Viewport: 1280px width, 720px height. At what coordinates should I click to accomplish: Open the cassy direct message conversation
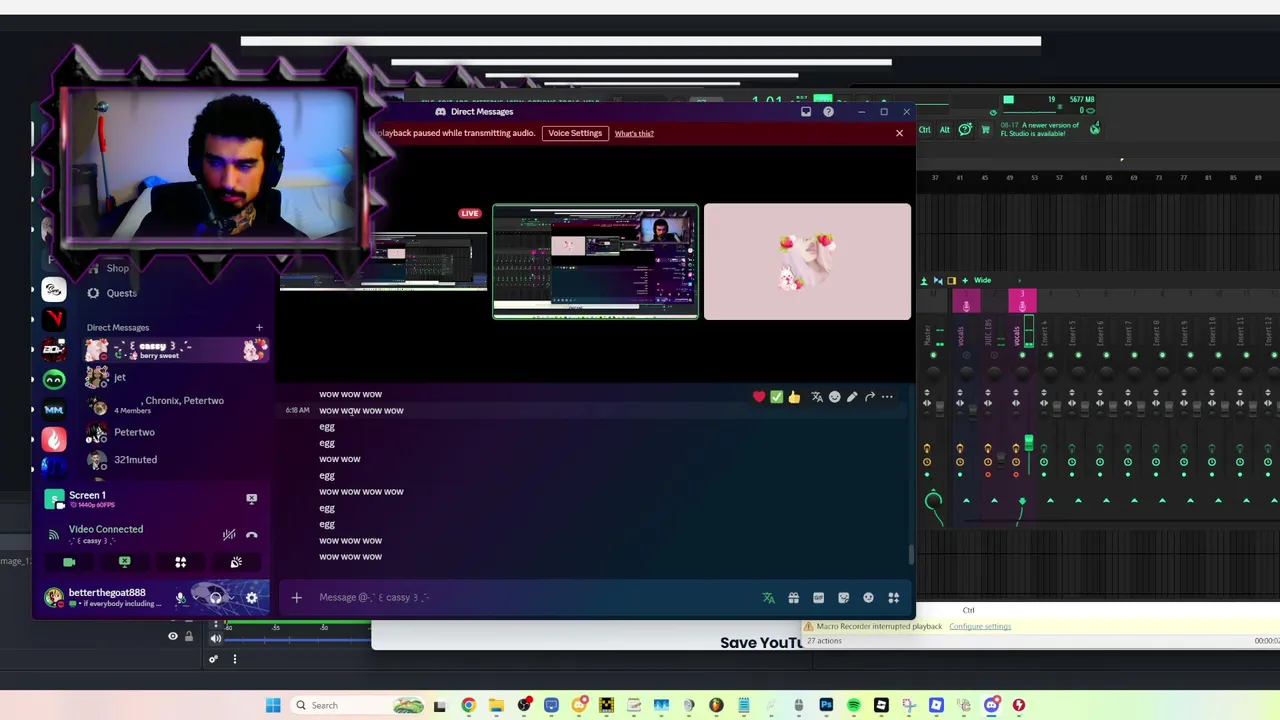(x=176, y=350)
